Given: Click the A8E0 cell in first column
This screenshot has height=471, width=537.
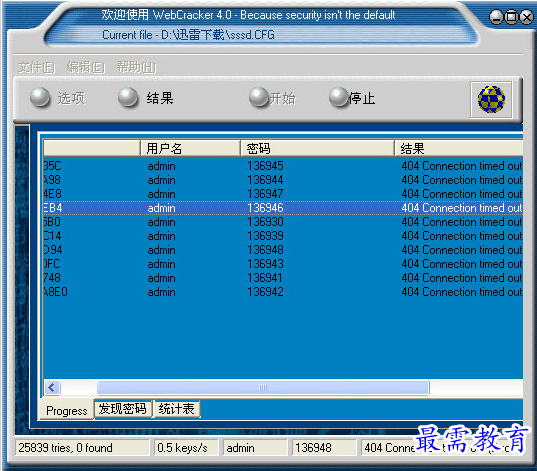Looking at the screenshot, I should tap(55, 292).
